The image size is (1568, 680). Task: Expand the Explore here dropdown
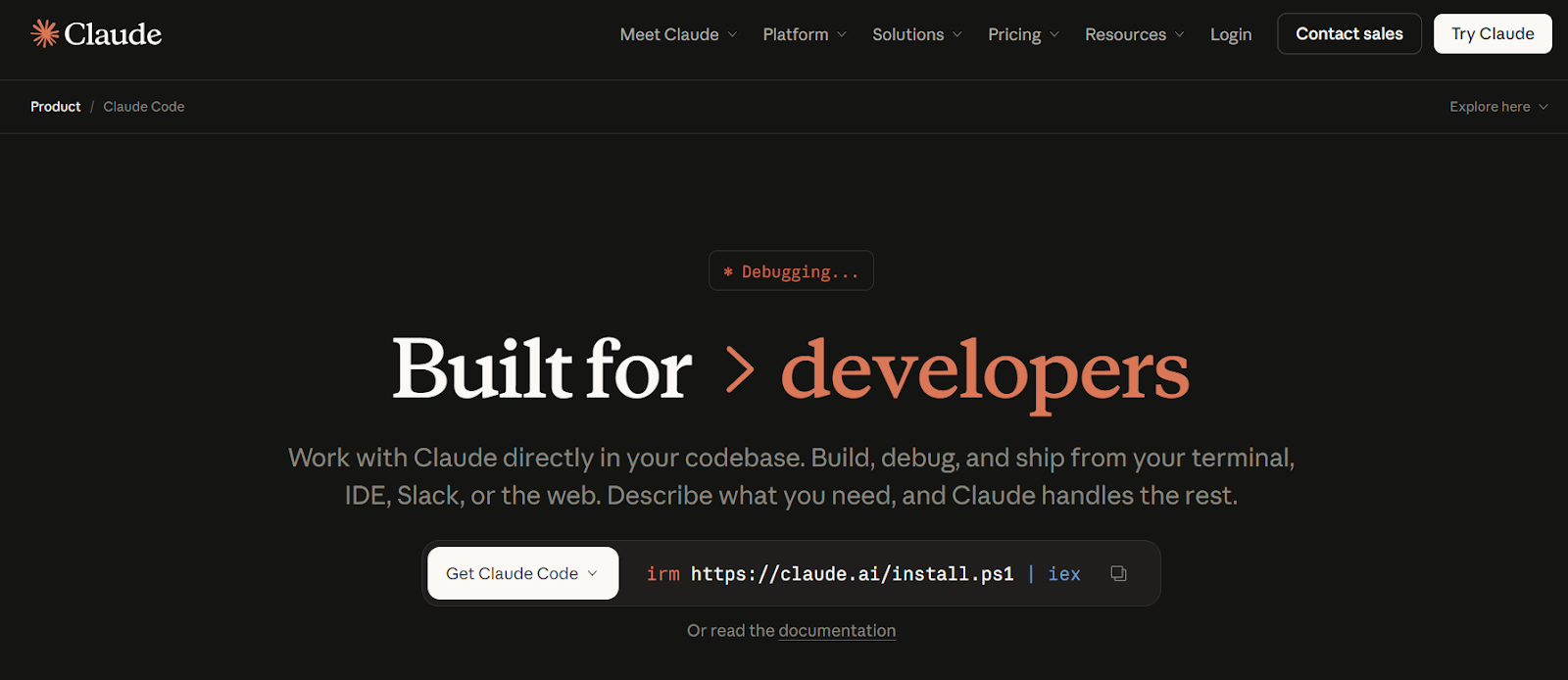(x=1497, y=107)
